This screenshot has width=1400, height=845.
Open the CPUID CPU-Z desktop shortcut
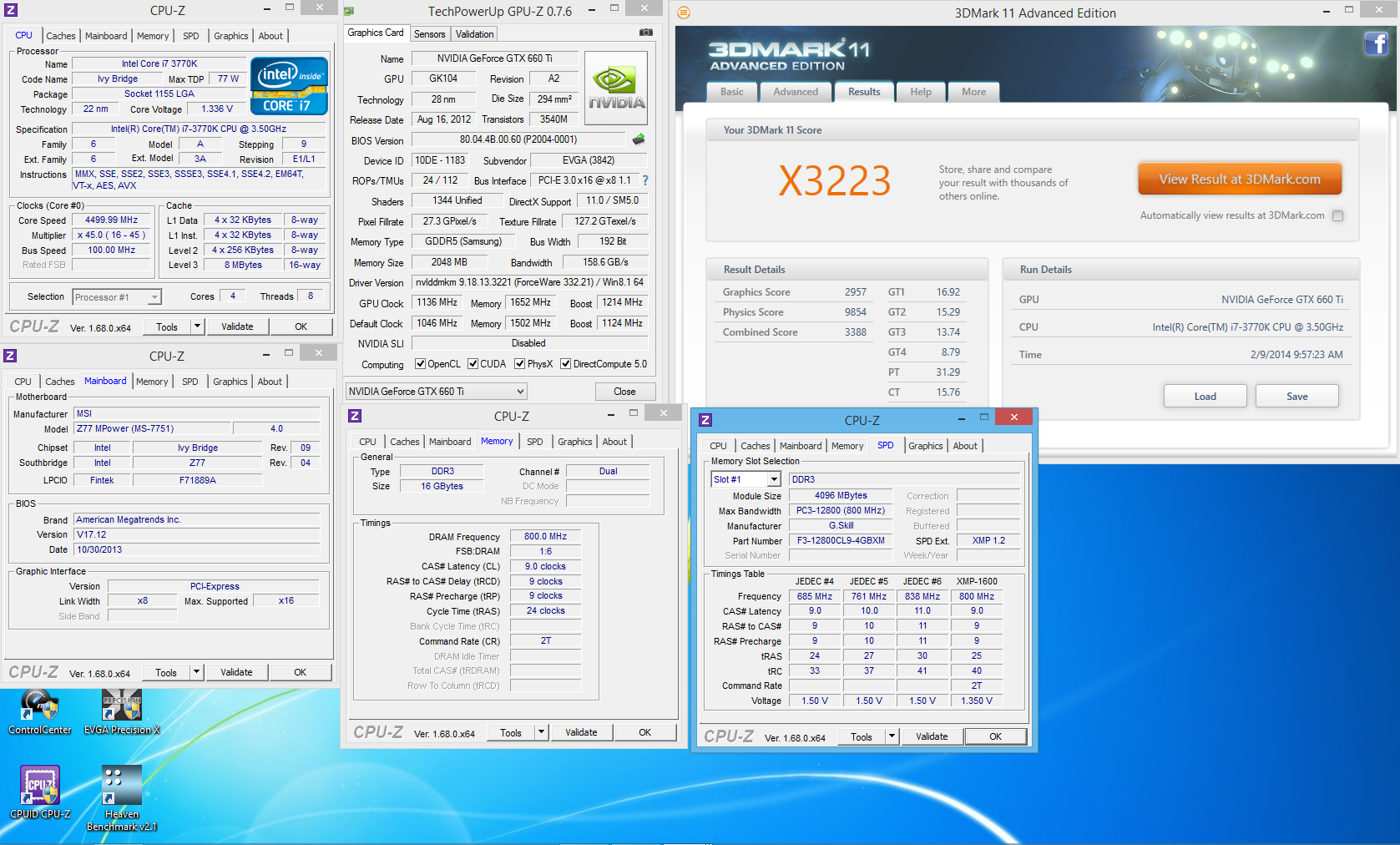coord(39,793)
